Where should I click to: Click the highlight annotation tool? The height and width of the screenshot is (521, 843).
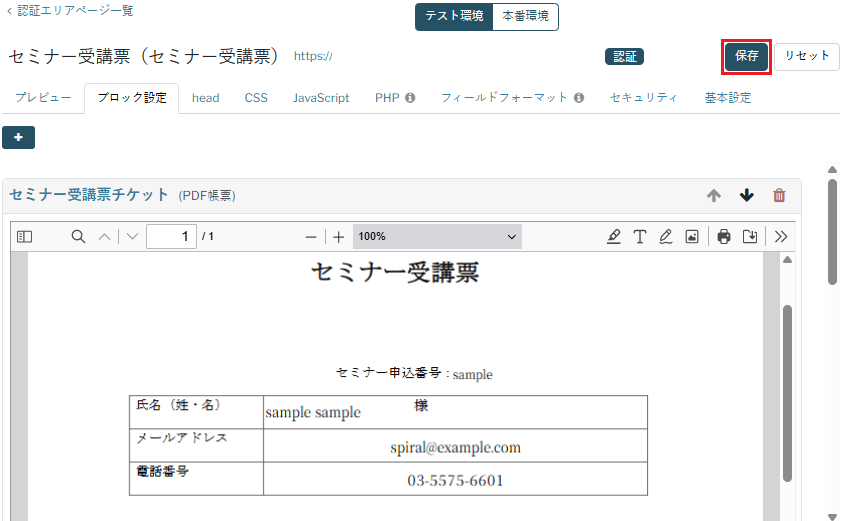[x=614, y=237]
